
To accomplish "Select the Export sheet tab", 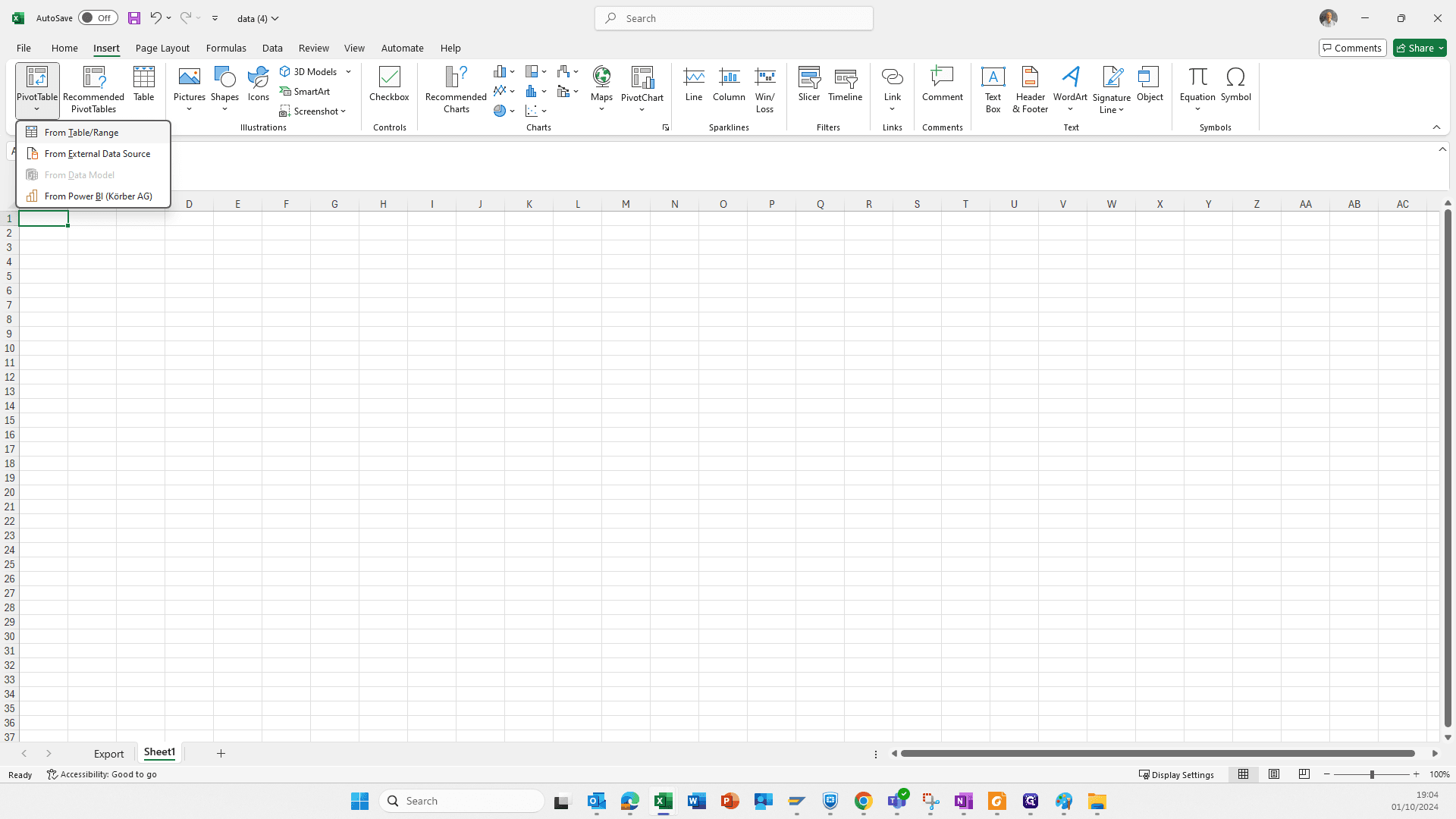I will (x=108, y=754).
